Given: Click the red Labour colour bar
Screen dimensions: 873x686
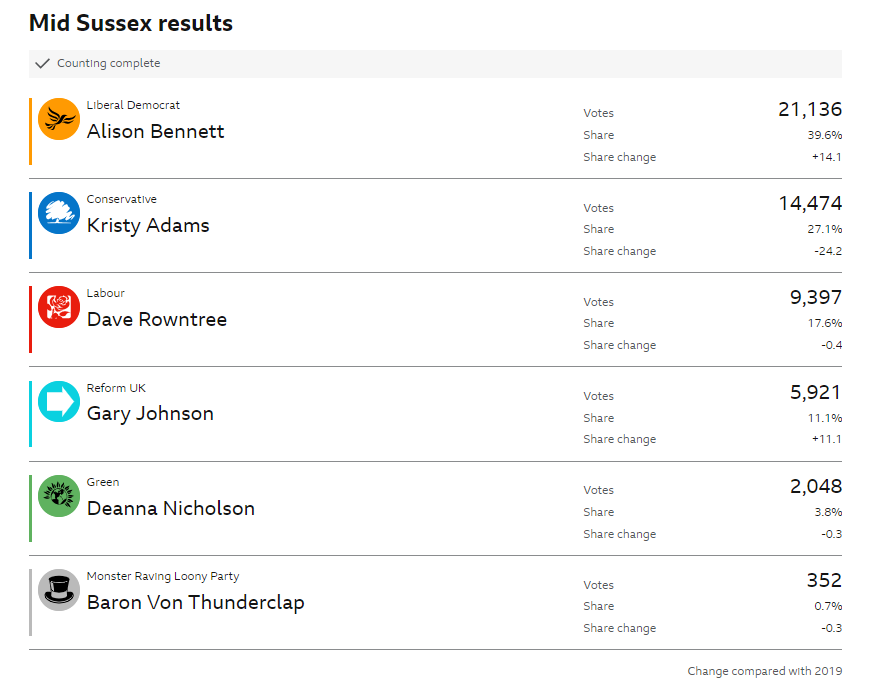Looking at the screenshot, I should pos(31,319).
